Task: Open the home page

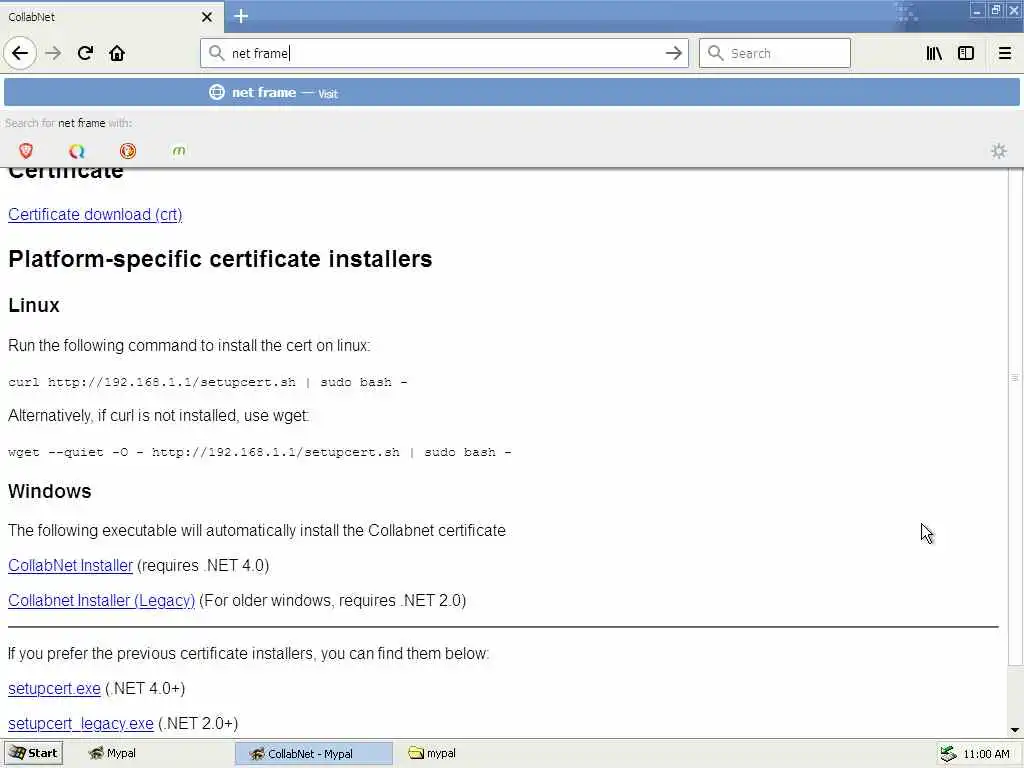Action: pos(117,53)
